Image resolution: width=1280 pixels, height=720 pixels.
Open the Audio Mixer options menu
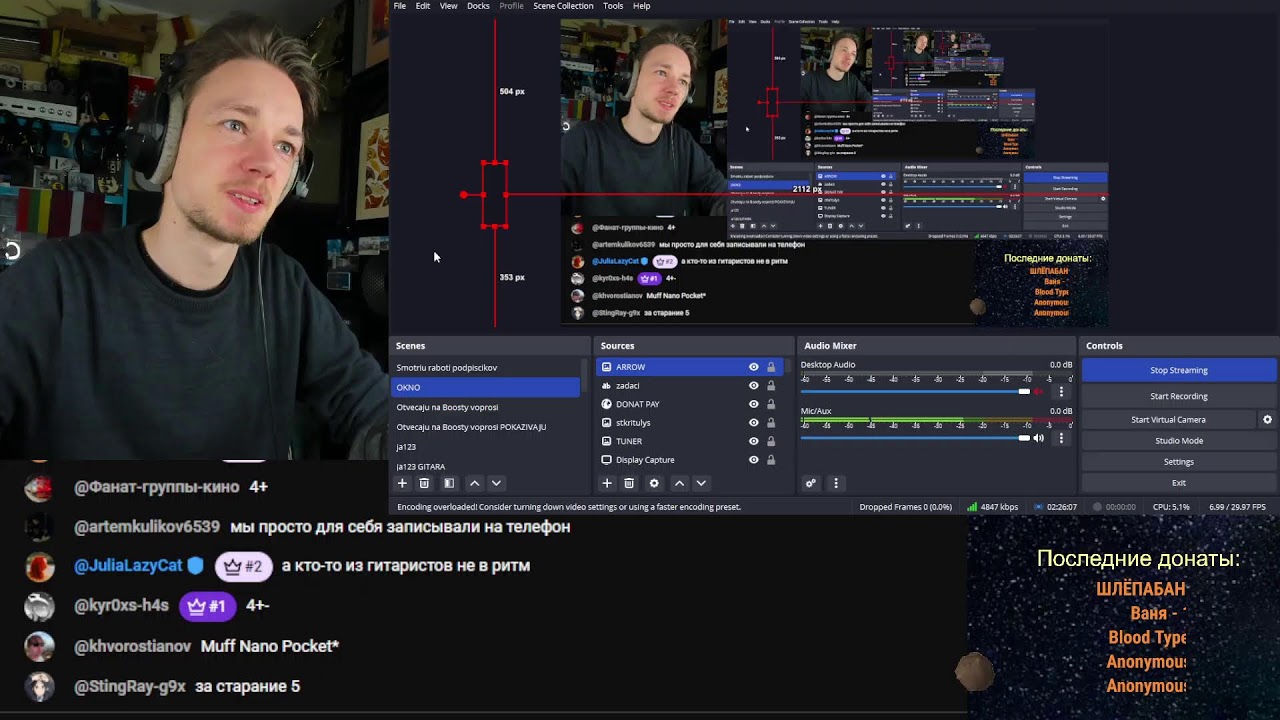[x=836, y=483]
